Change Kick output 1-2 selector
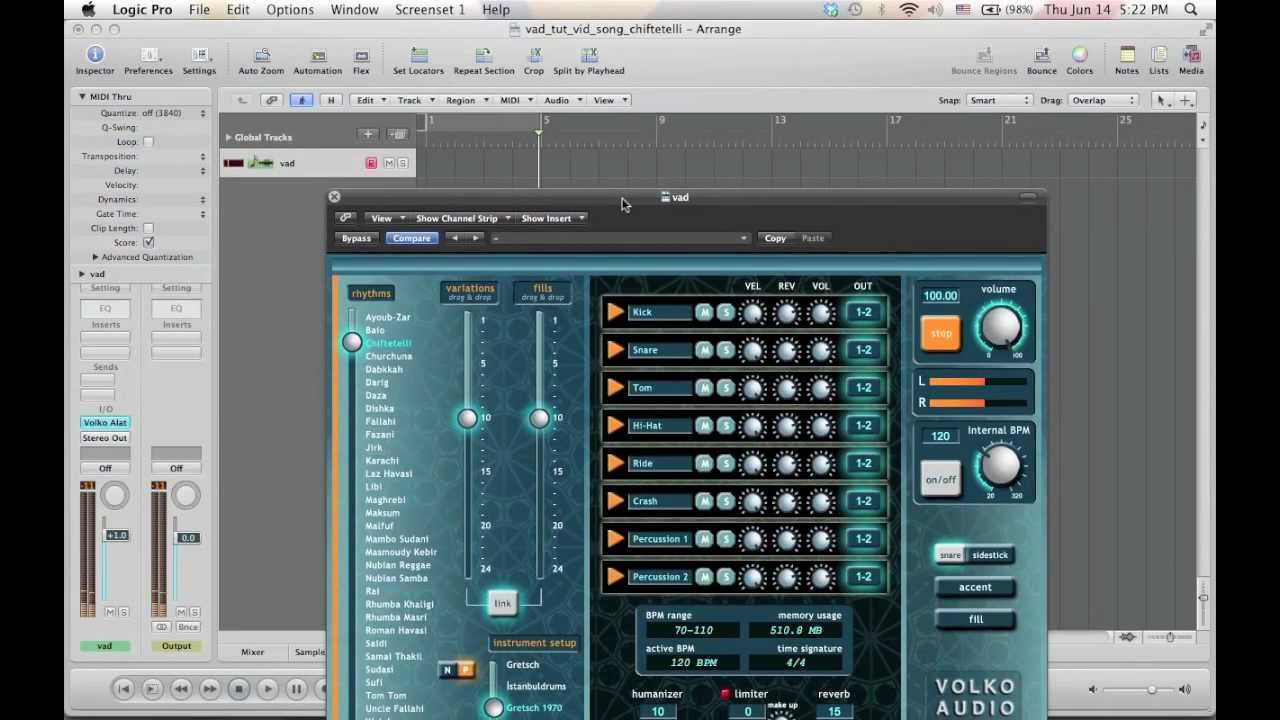The height and width of the screenshot is (720, 1280). pos(863,312)
